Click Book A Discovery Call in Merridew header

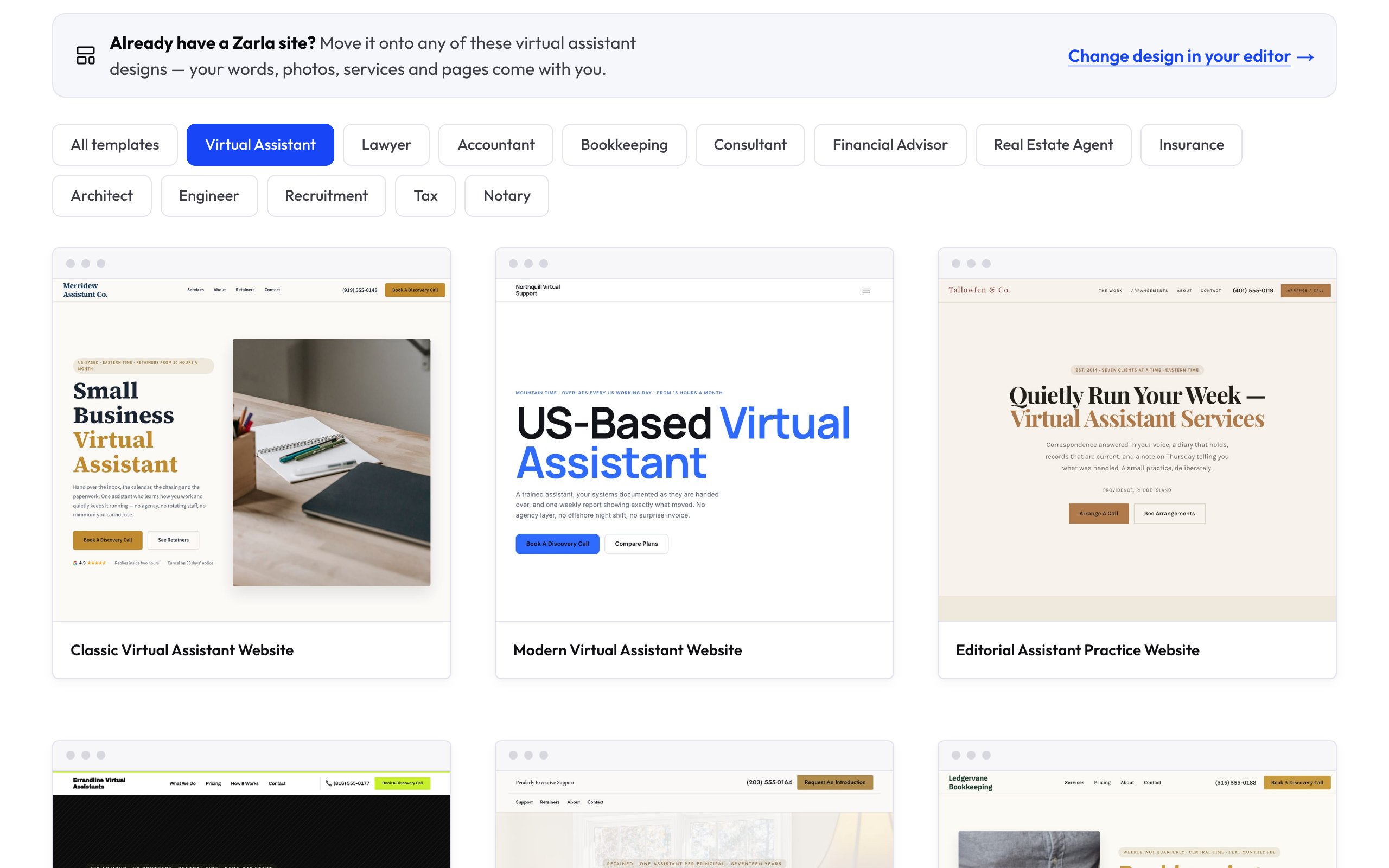click(415, 290)
